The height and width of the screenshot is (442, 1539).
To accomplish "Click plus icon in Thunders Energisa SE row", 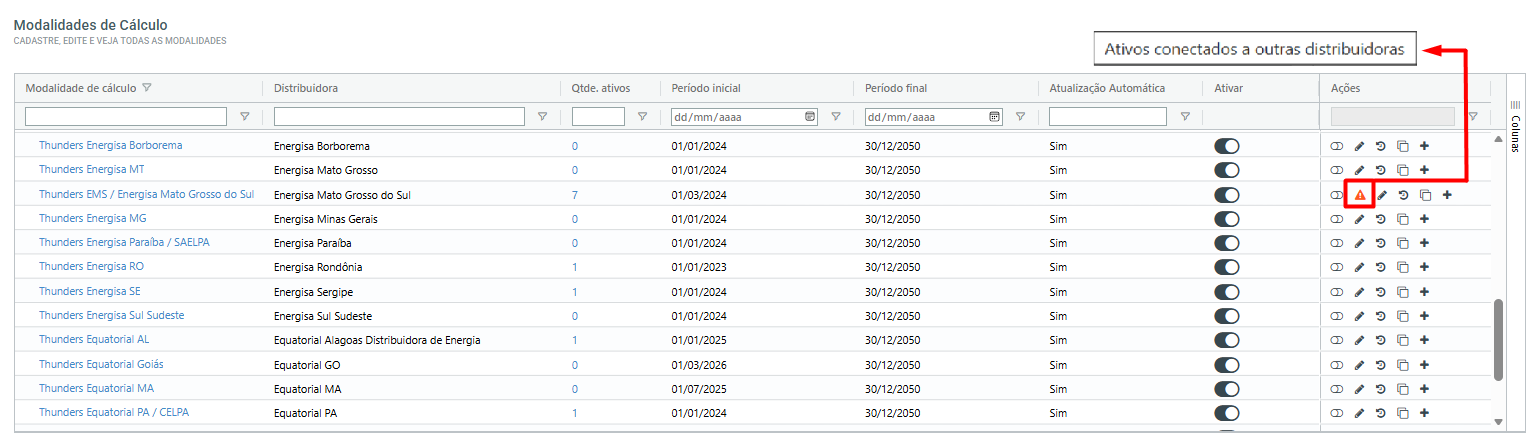I will coord(1425,292).
